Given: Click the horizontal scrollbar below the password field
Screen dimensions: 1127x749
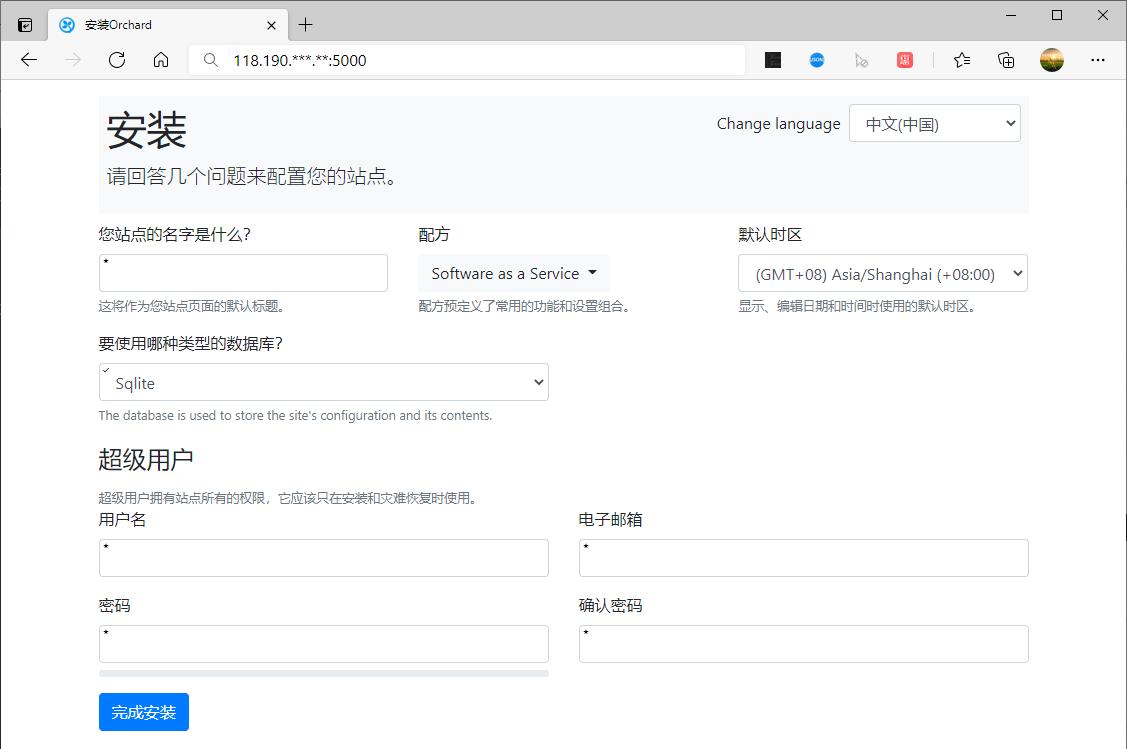Looking at the screenshot, I should (x=323, y=672).
